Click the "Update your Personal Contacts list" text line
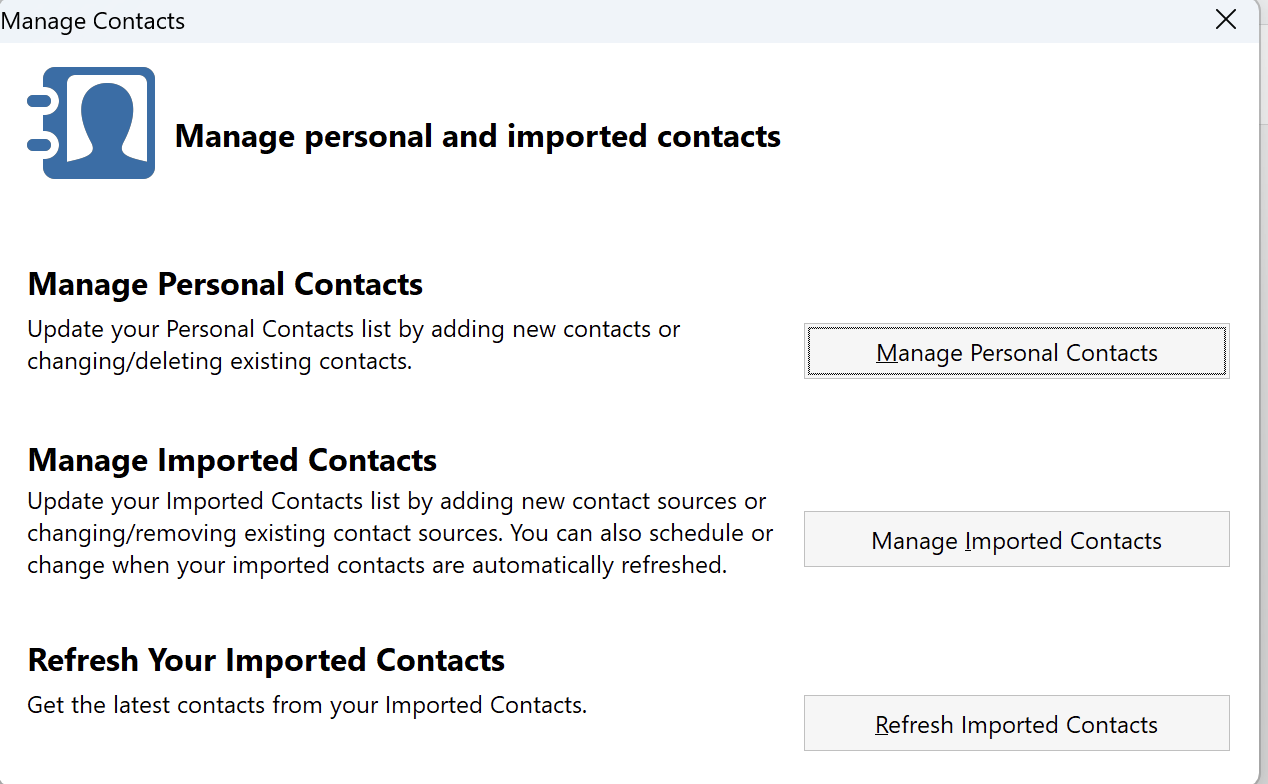 [x=354, y=329]
